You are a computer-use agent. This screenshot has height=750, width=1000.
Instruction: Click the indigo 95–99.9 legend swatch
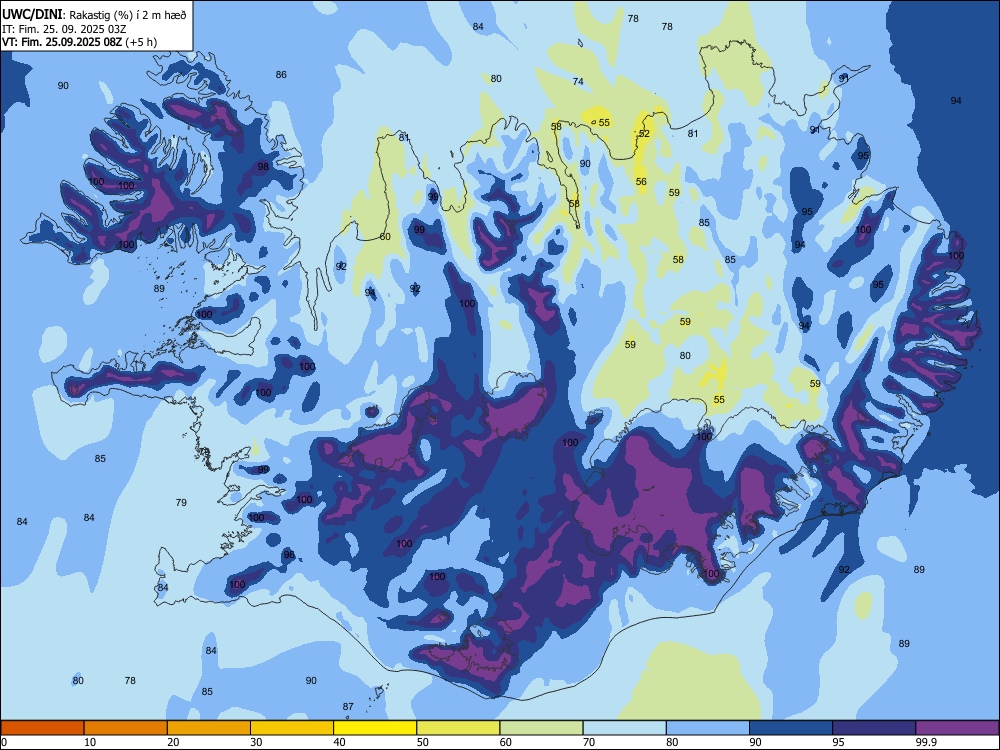click(x=874, y=728)
